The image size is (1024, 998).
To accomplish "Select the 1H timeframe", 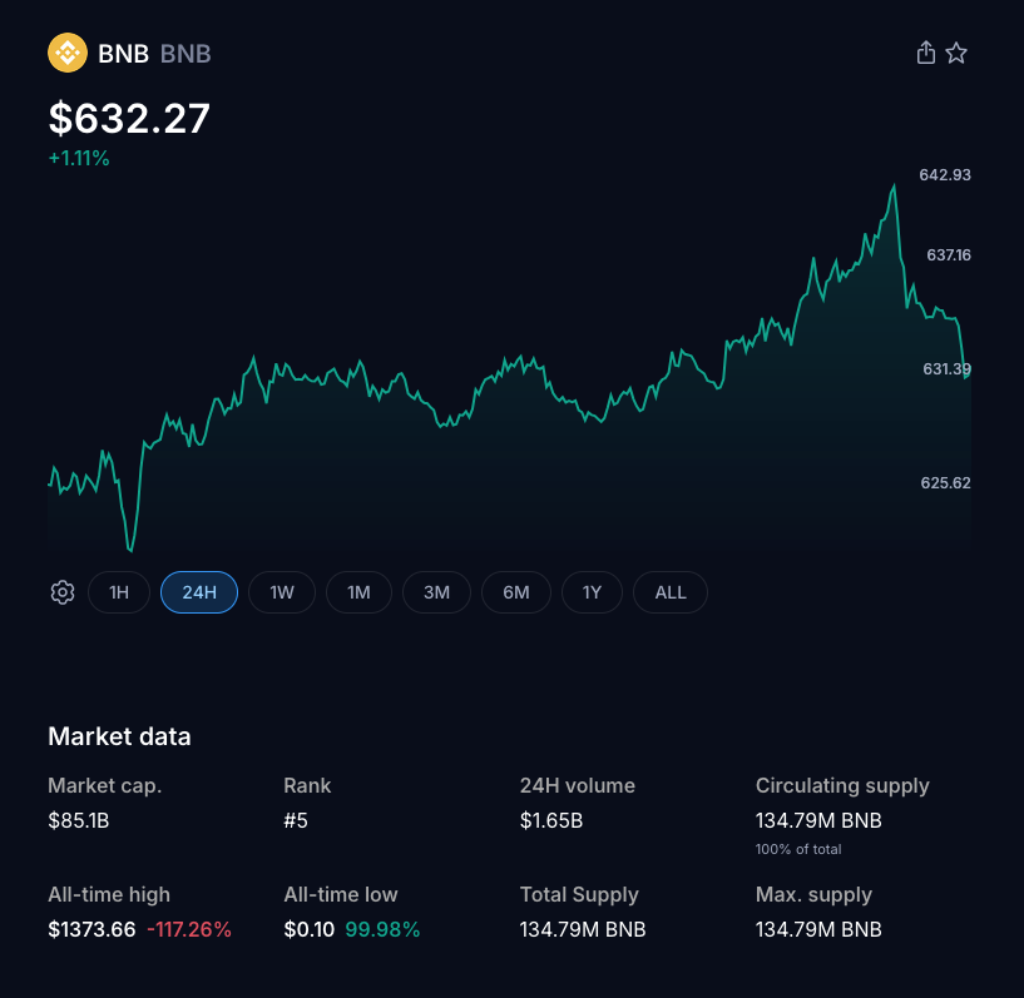I will tap(119, 592).
